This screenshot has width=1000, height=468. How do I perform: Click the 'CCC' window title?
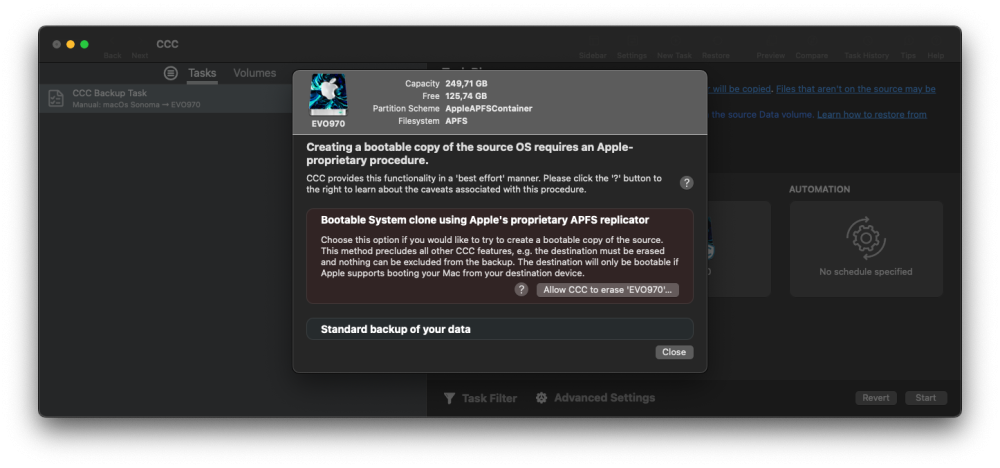(167, 44)
